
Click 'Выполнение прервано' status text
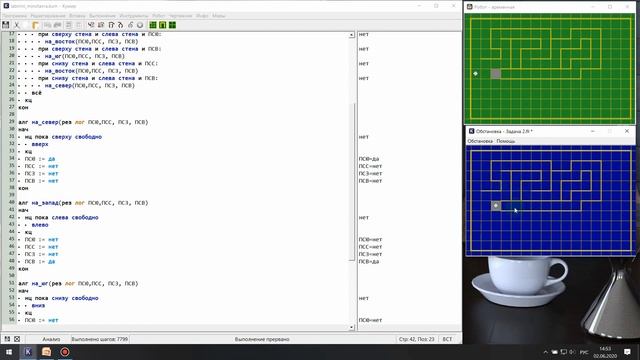(x=262, y=339)
